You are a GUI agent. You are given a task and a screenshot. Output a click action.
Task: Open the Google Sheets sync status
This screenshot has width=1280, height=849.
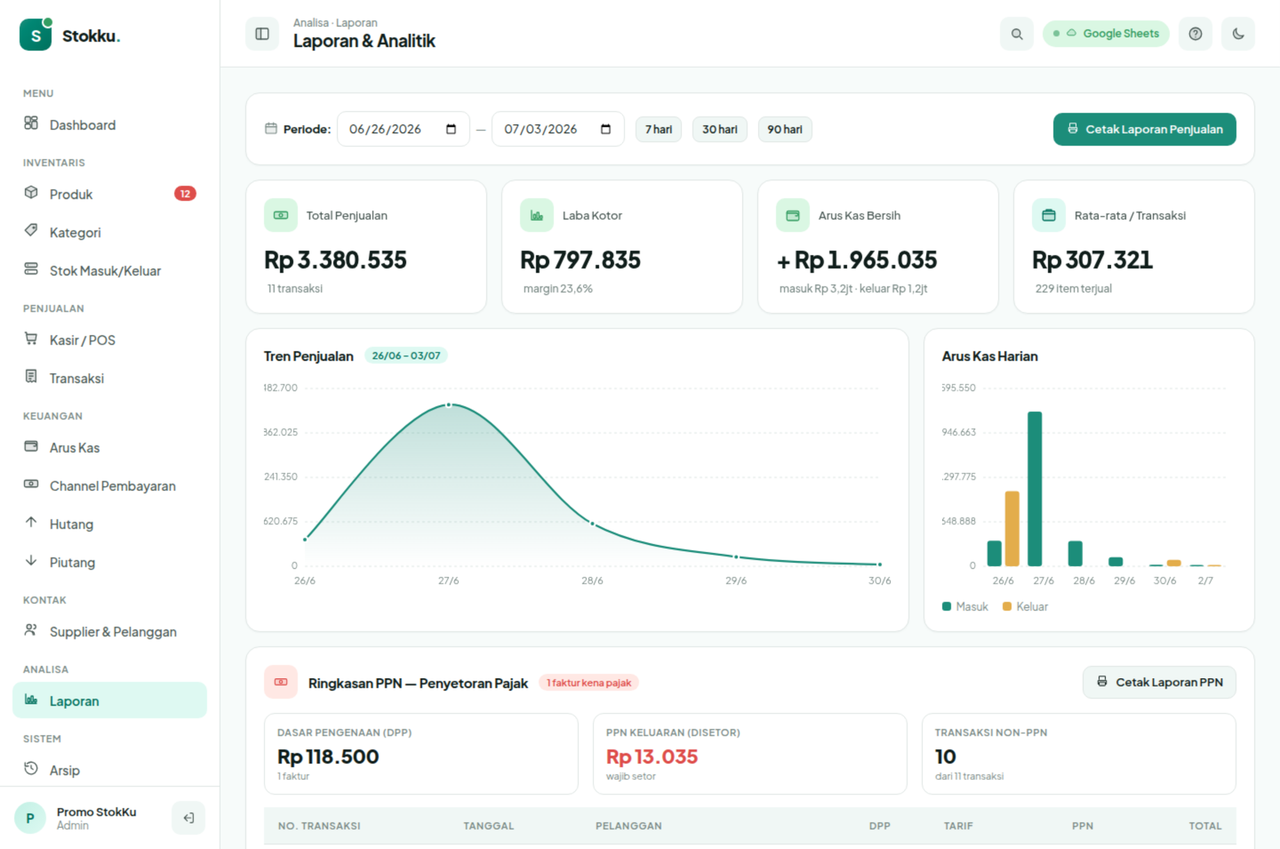click(1106, 34)
